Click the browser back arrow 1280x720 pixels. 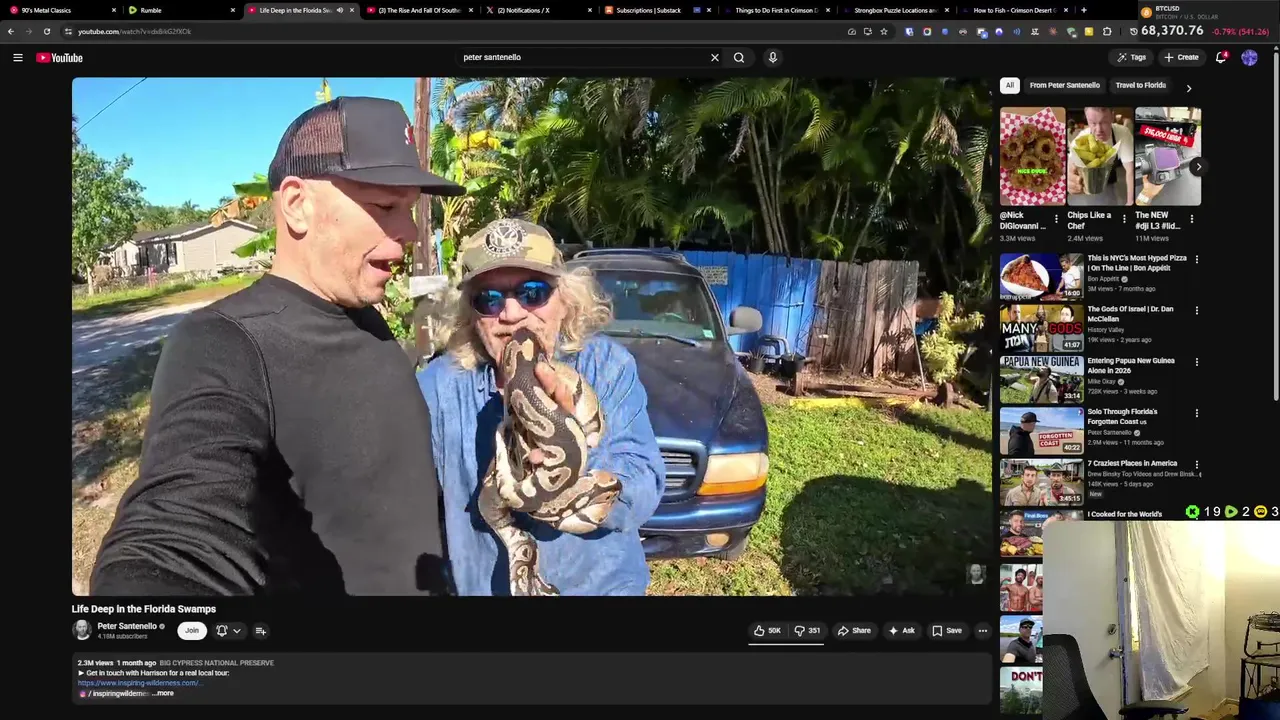11,31
